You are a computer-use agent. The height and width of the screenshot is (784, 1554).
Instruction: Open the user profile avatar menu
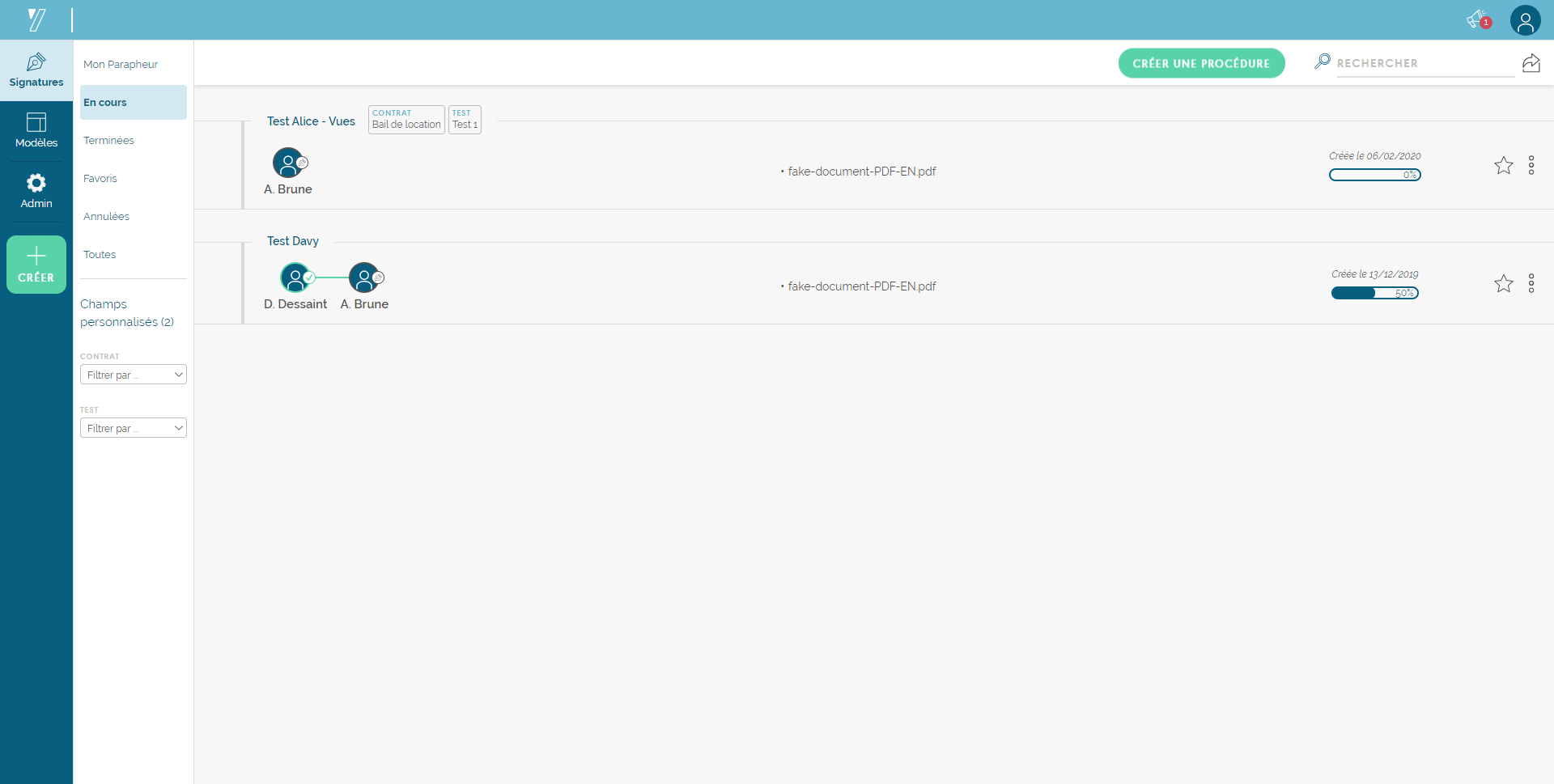coord(1525,20)
